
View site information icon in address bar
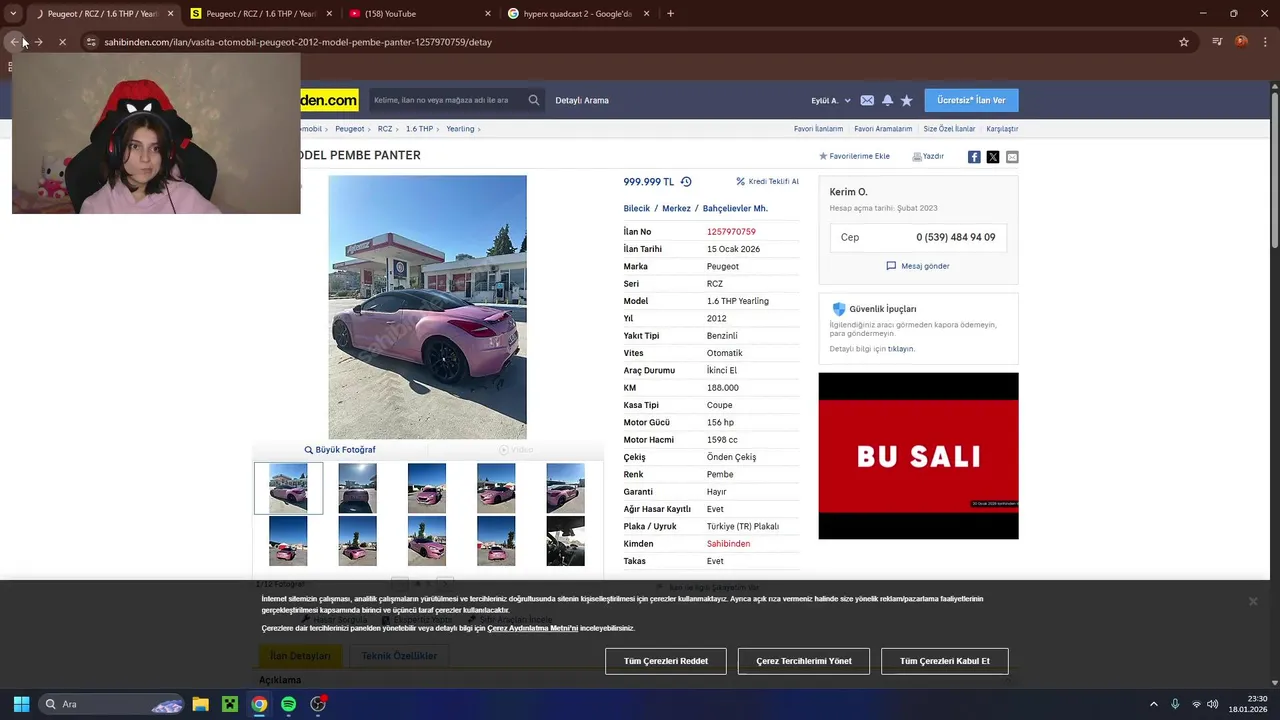click(x=91, y=42)
